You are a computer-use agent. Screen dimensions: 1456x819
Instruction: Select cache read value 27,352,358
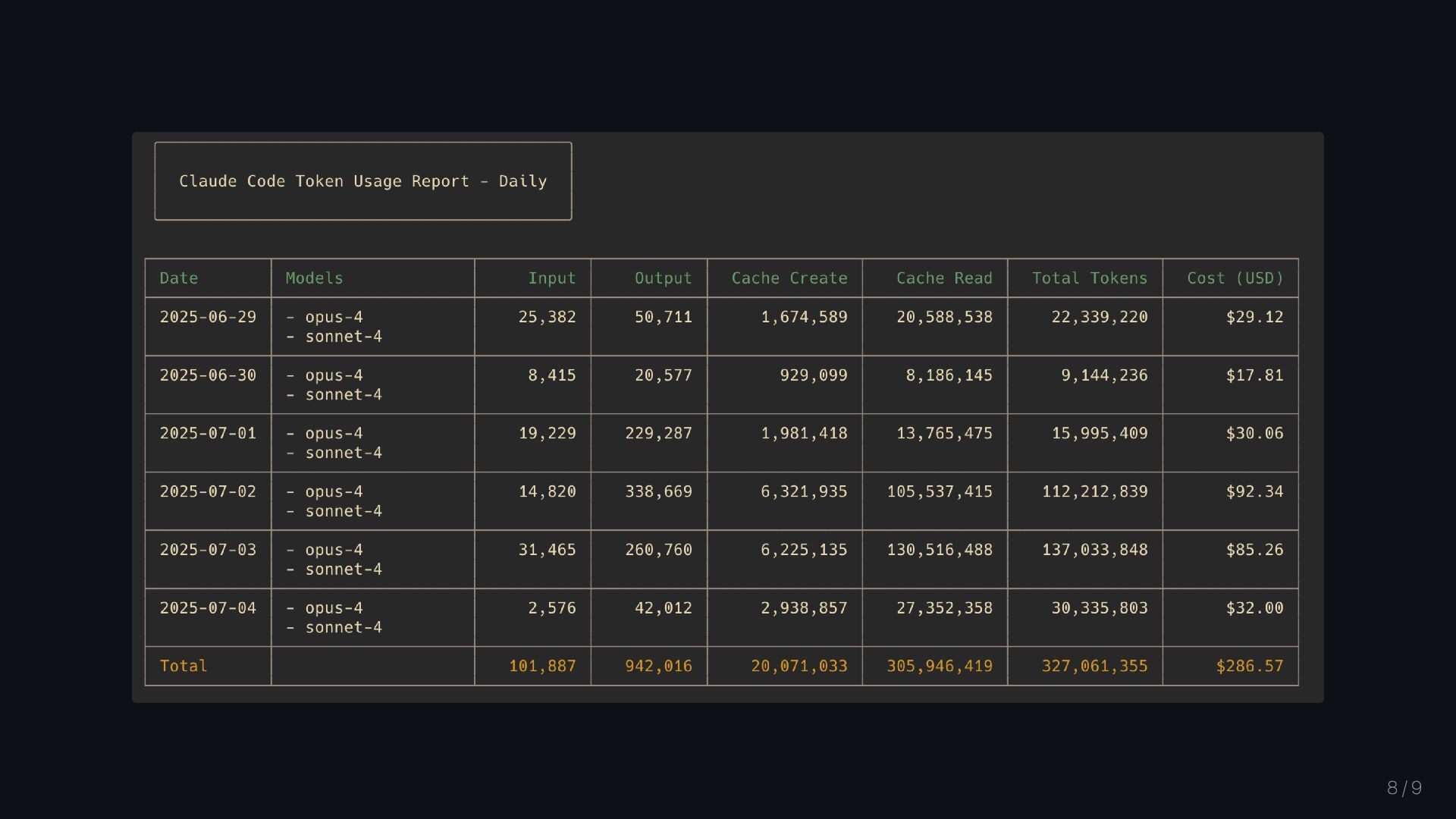pyautogui.click(x=944, y=608)
